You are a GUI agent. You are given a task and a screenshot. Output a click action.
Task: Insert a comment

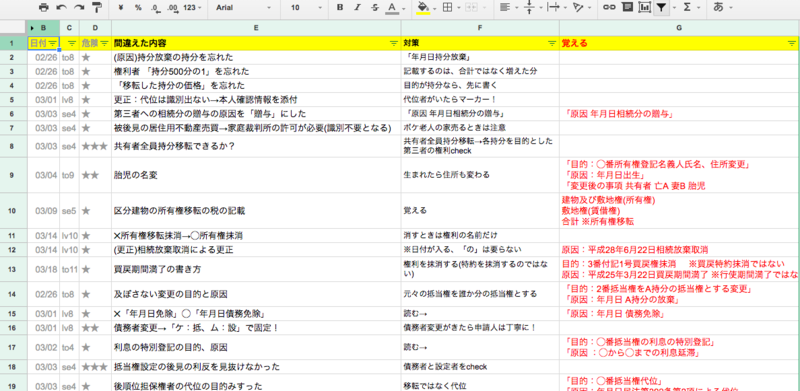[628, 8]
